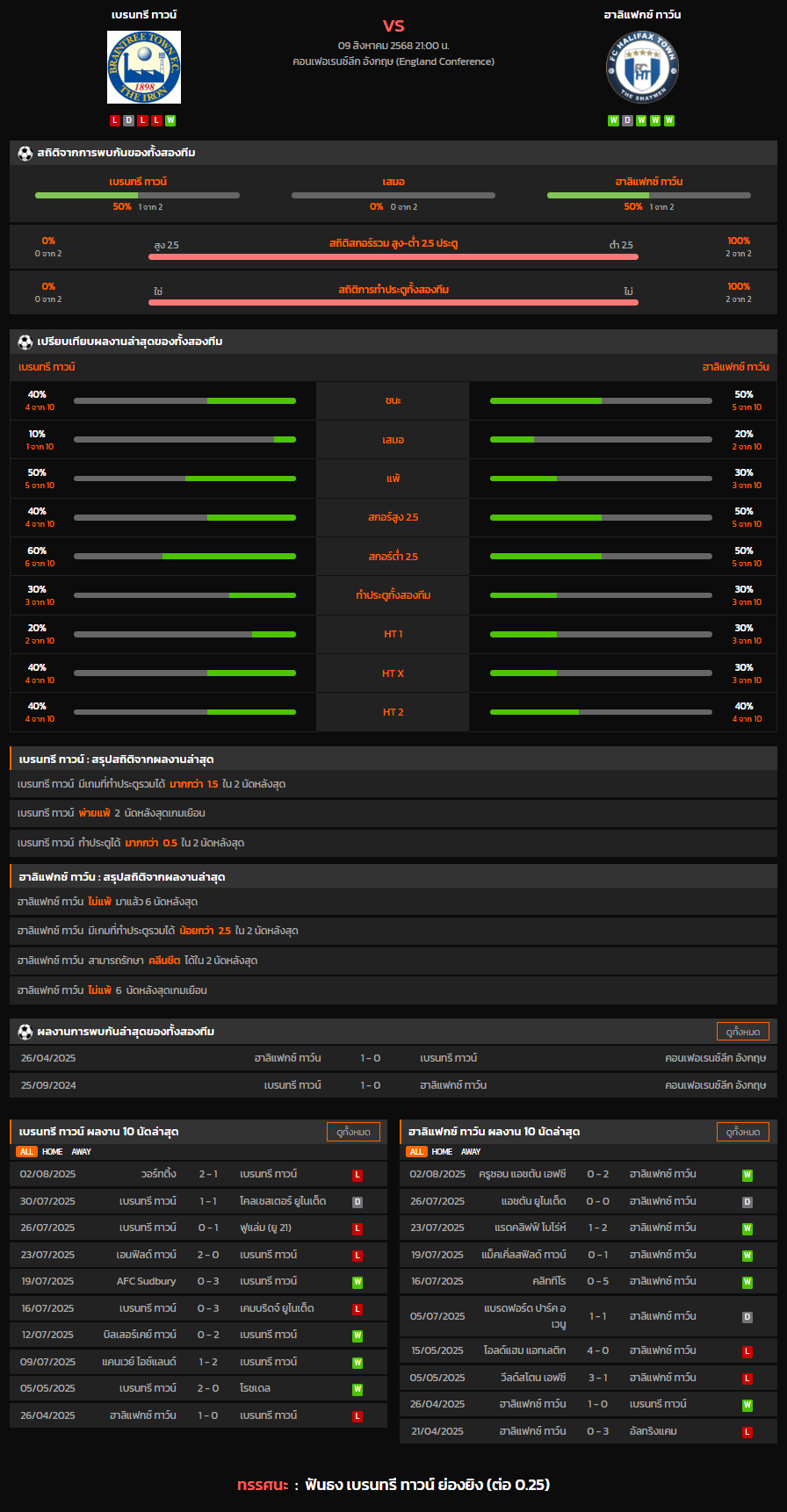The height and width of the screenshot is (1512, 787).
Task: Open ดูทั้งหมด for Braintree's last 10 matches
Action: (x=353, y=1132)
